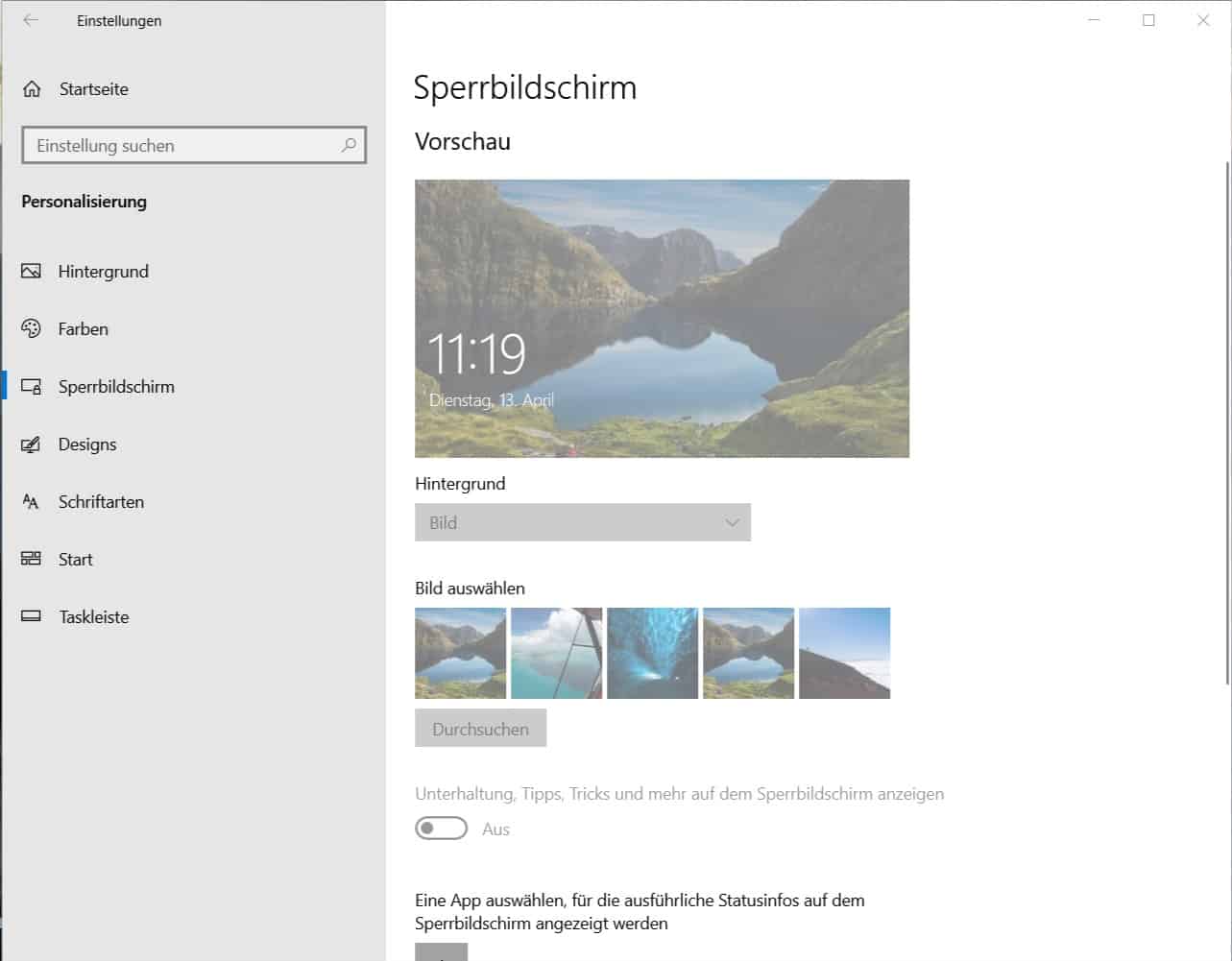Disable Unterhaltung und Tipps toggle
The width and height of the screenshot is (1232, 961).
pyautogui.click(x=441, y=828)
